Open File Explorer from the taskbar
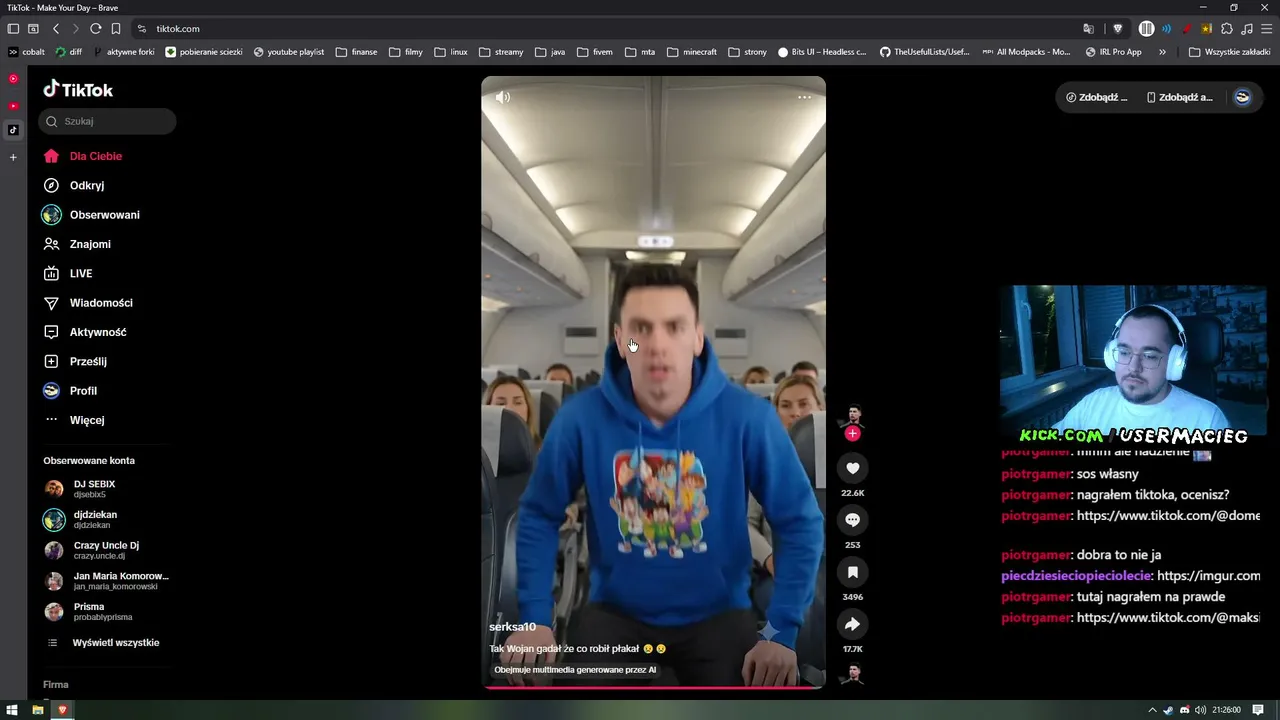Viewport: 1280px width, 720px height. (x=38, y=710)
